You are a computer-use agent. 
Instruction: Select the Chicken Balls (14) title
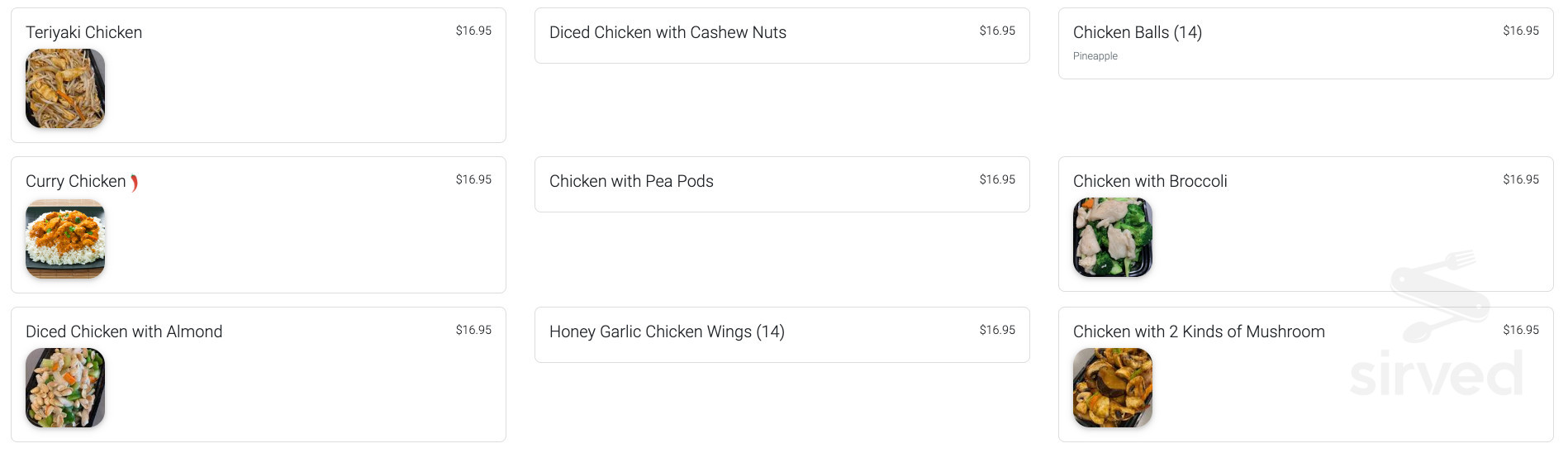point(1137,32)
